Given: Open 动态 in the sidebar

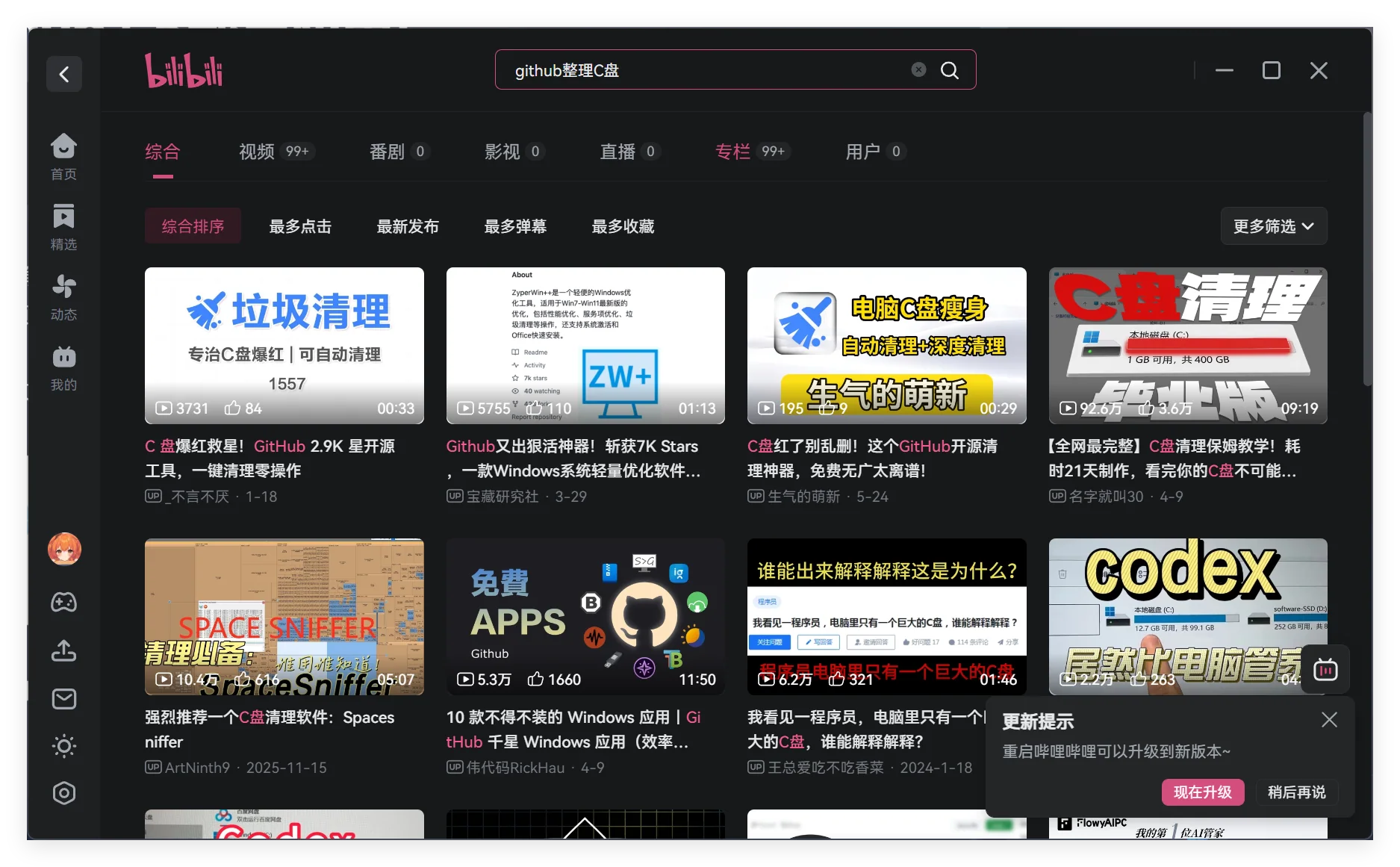Looking at the screenshot, I should [63, 297].
